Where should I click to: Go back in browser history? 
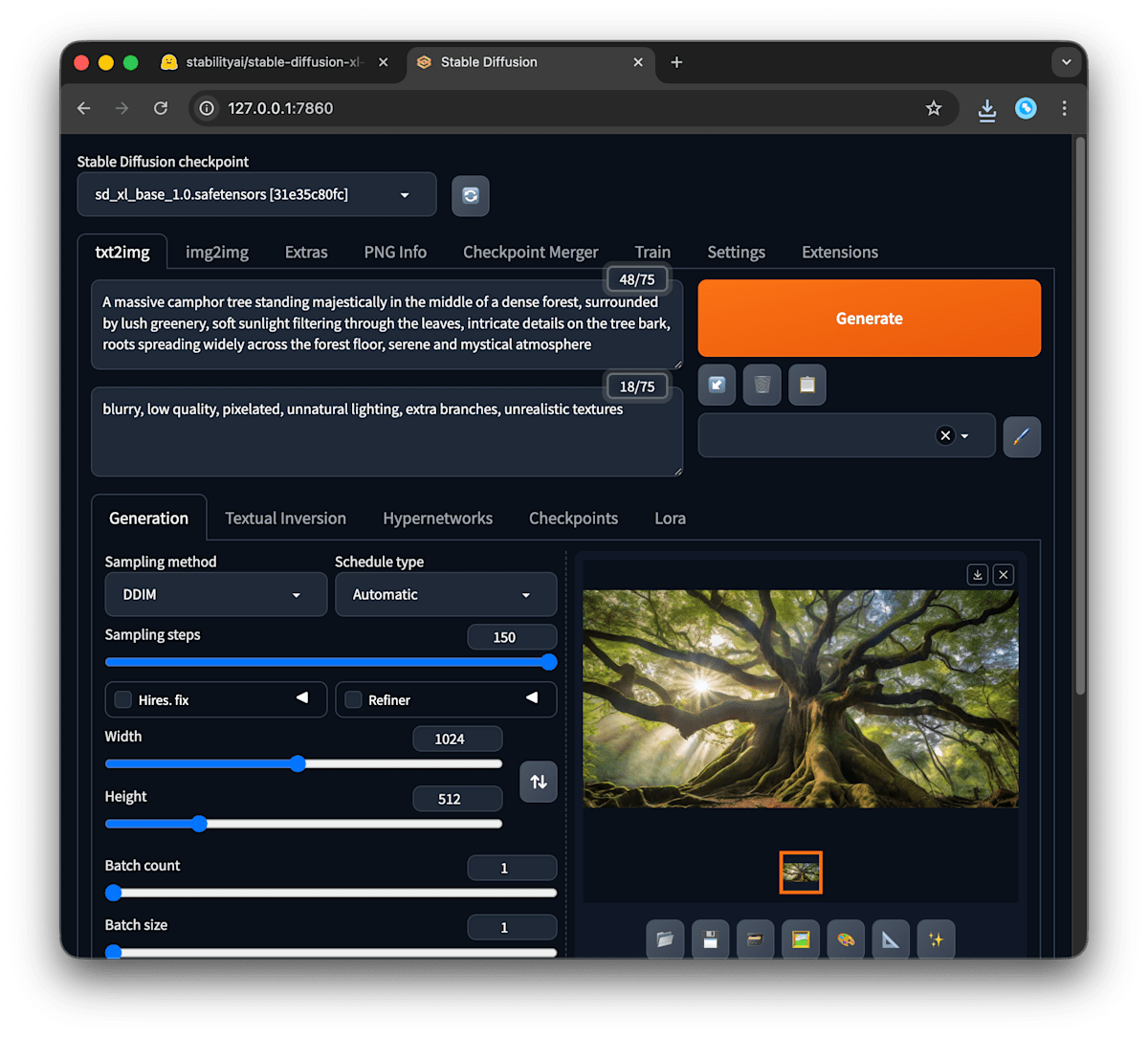84,108
